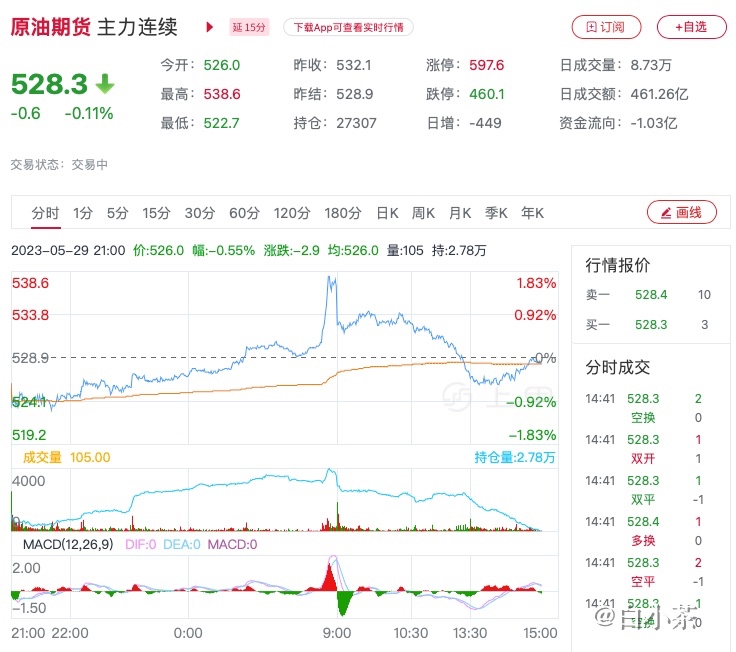Switch to the 180分 chart tab
This screenshot has height=652, width=736.
(343, 213)
